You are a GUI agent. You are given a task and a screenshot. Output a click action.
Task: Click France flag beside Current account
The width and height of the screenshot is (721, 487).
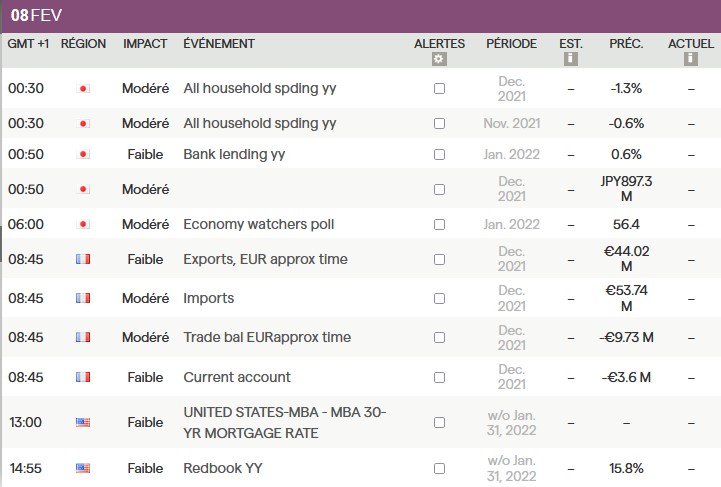[83, 377]
